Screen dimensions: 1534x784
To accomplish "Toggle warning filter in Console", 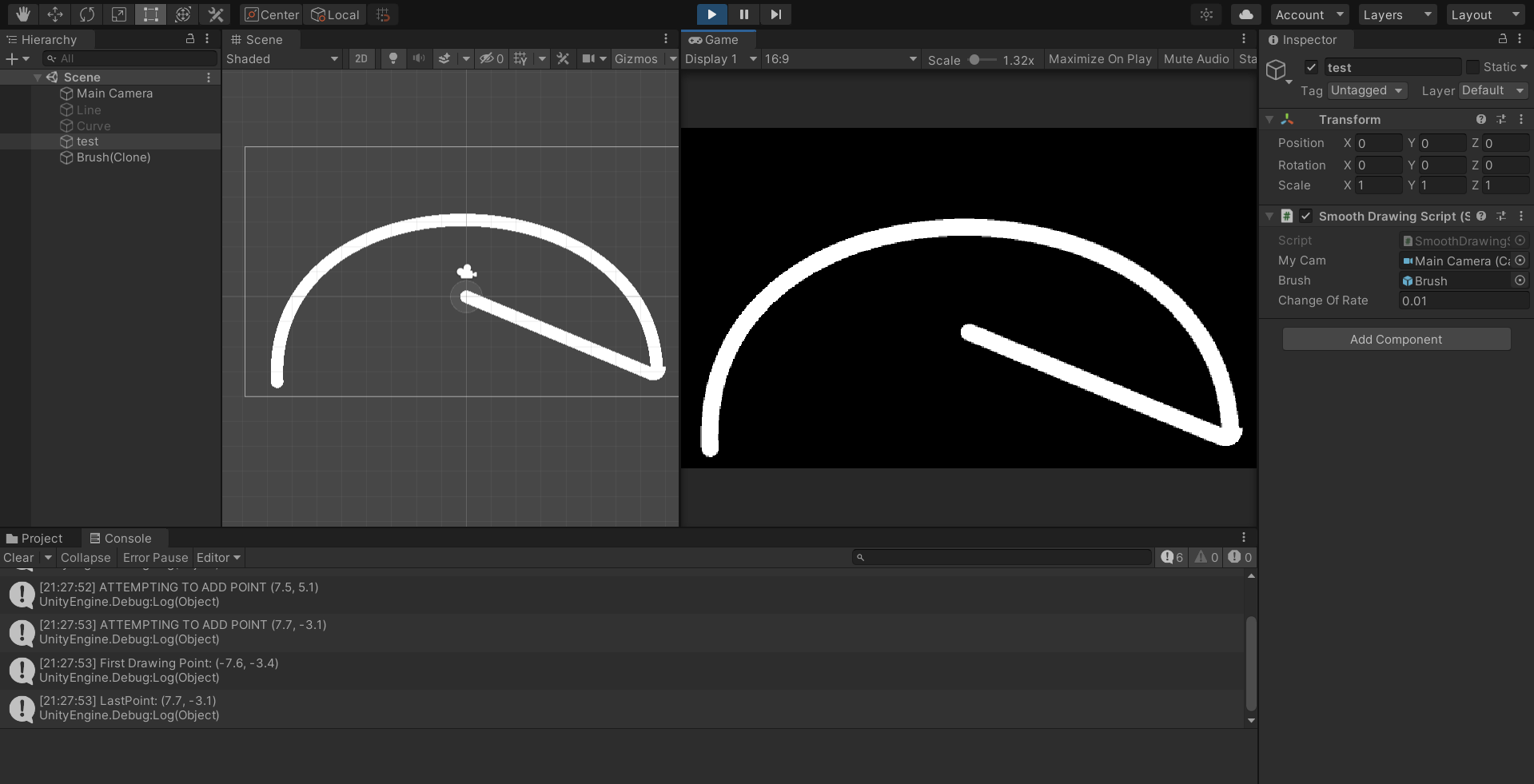I will tap(1206, 557).
